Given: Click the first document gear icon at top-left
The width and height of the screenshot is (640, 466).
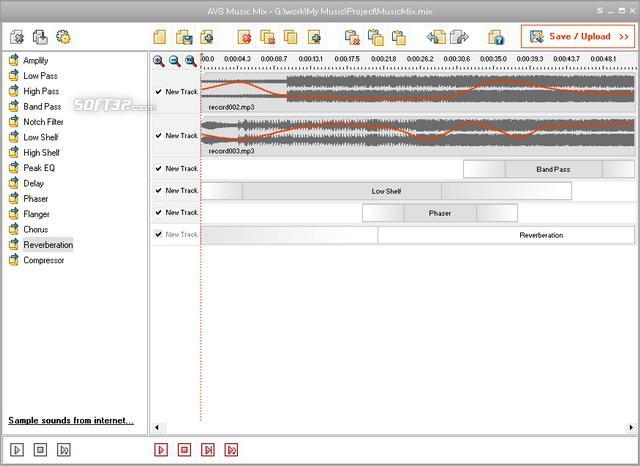Looking at the screenshot, I should point(17,37).
